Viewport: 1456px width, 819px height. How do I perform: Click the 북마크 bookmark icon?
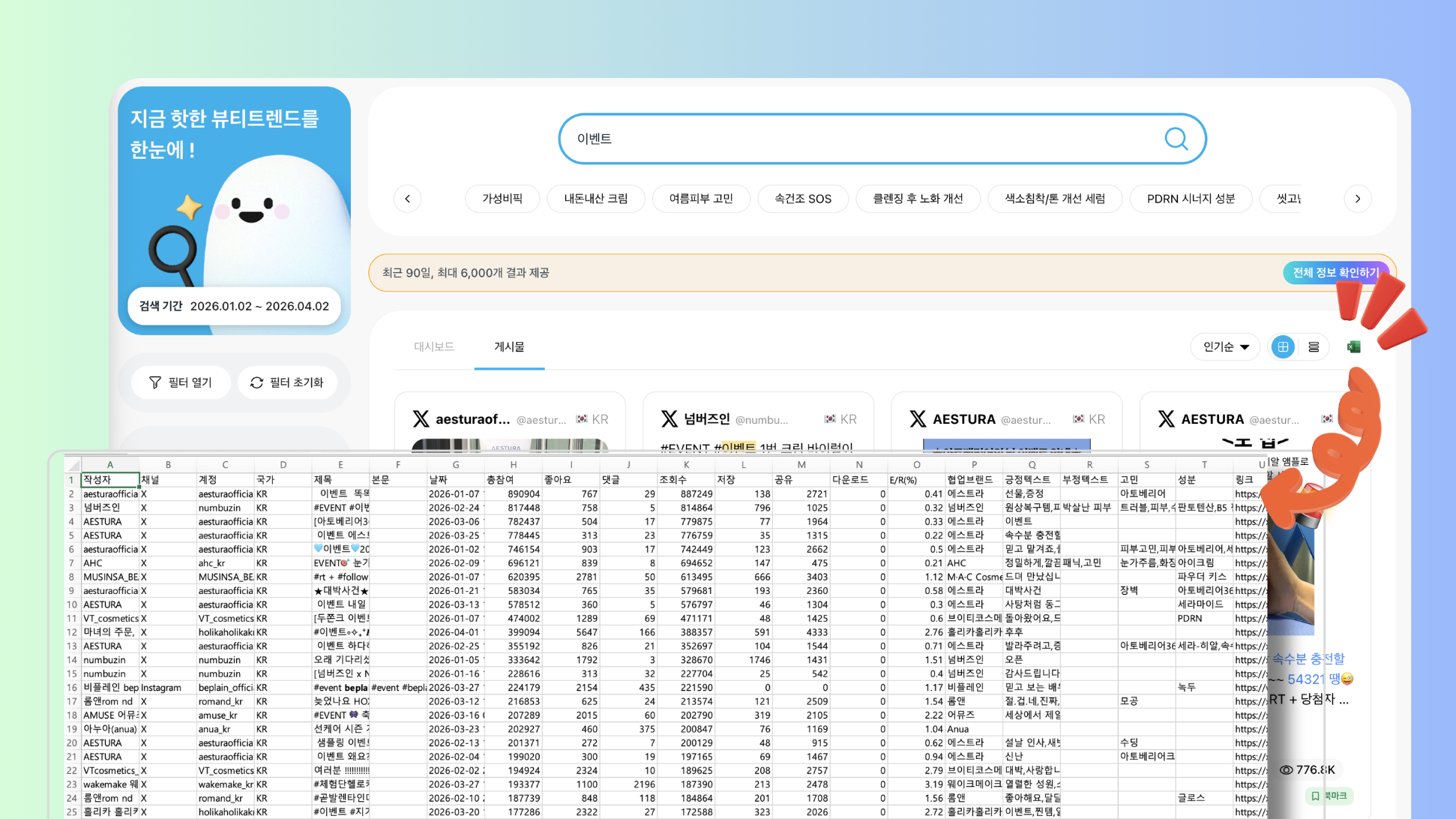[x=1315, y=796]
